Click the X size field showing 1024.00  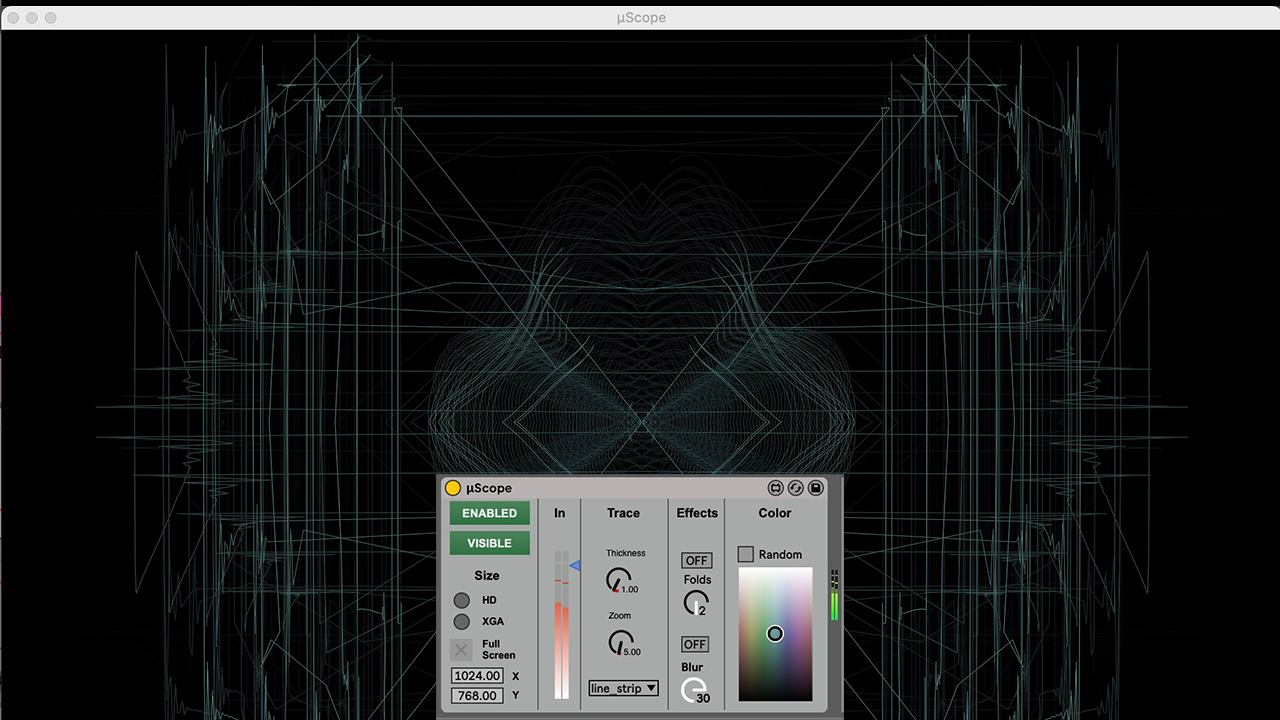tap(476, 676)
